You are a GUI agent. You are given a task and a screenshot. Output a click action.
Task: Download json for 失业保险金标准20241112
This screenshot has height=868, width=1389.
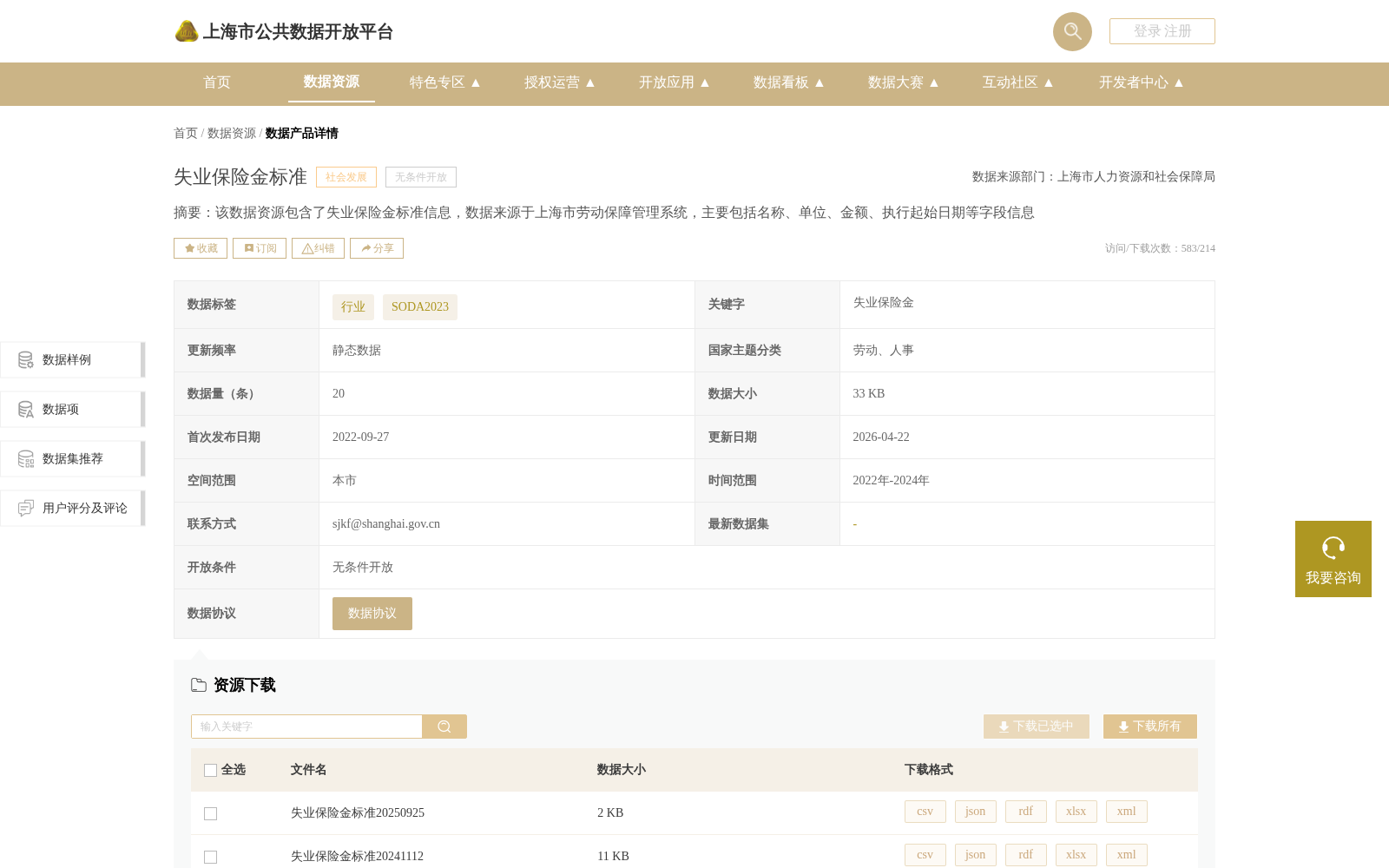pos(976,855)
